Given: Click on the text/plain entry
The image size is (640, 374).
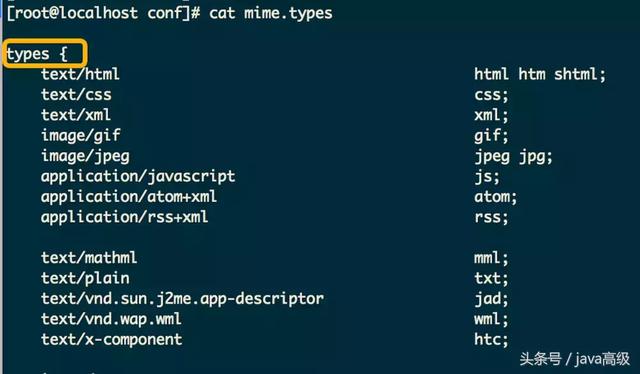Looking at the screenshot, I should [85, 278].
